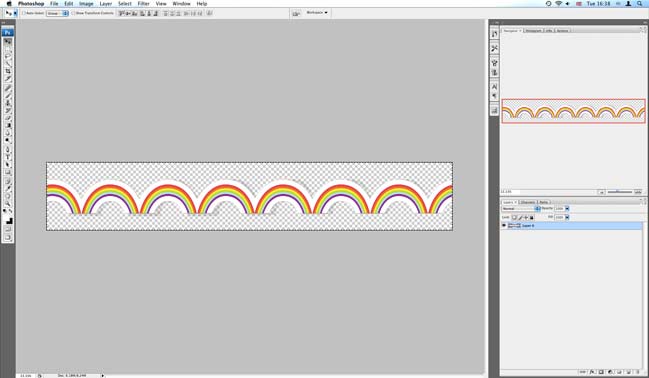Select the Layer 0 row
Screen dimensions: 649x378
[571, 226]
